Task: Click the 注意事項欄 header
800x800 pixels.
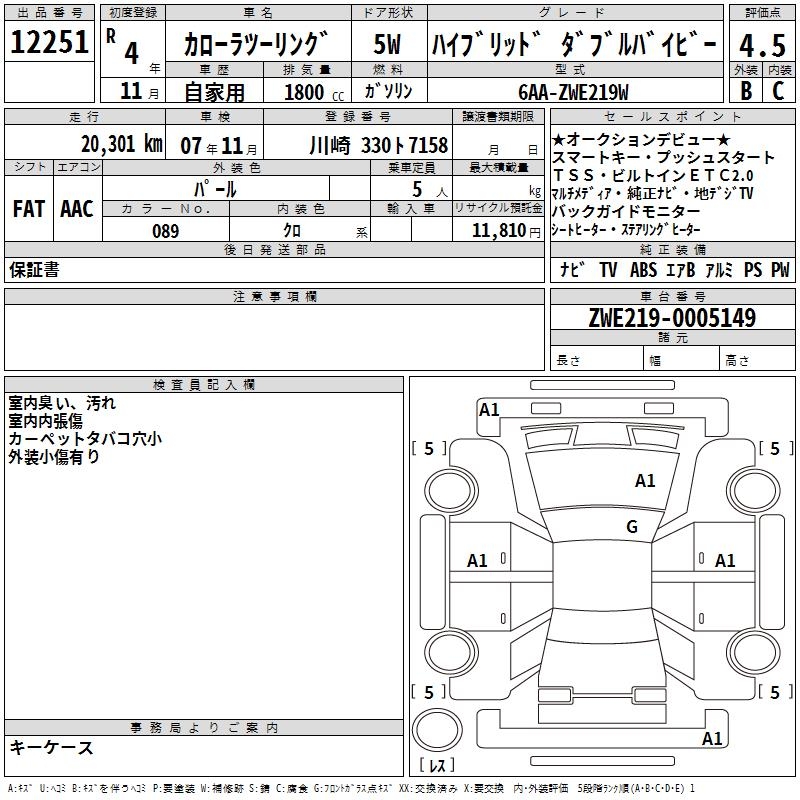Action: pos(274,296)
